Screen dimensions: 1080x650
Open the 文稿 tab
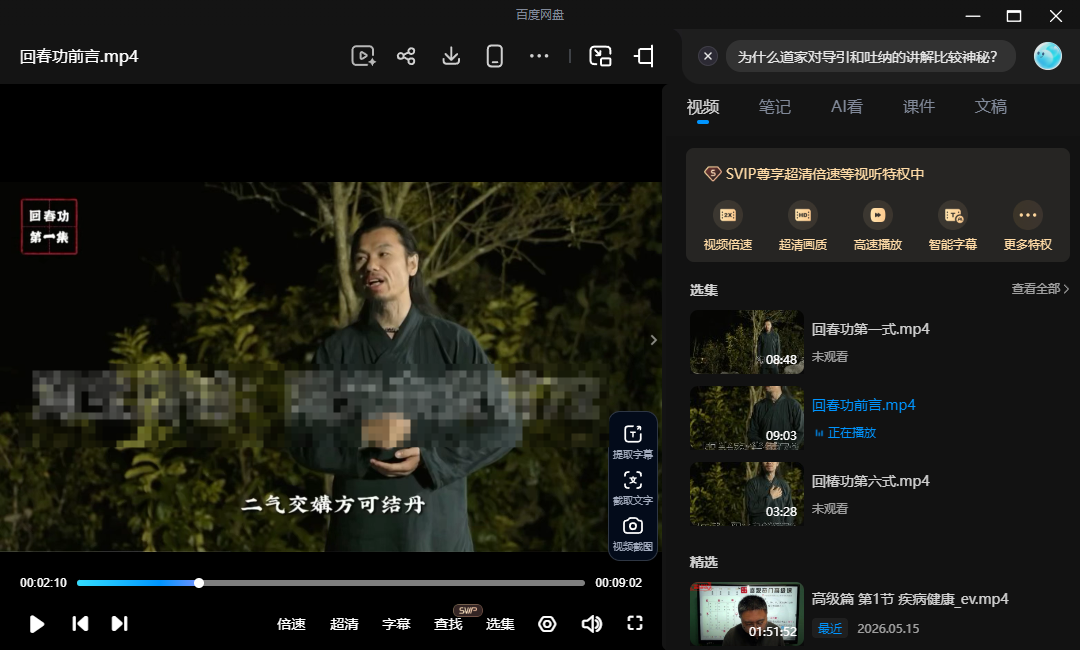coord(990,107)
